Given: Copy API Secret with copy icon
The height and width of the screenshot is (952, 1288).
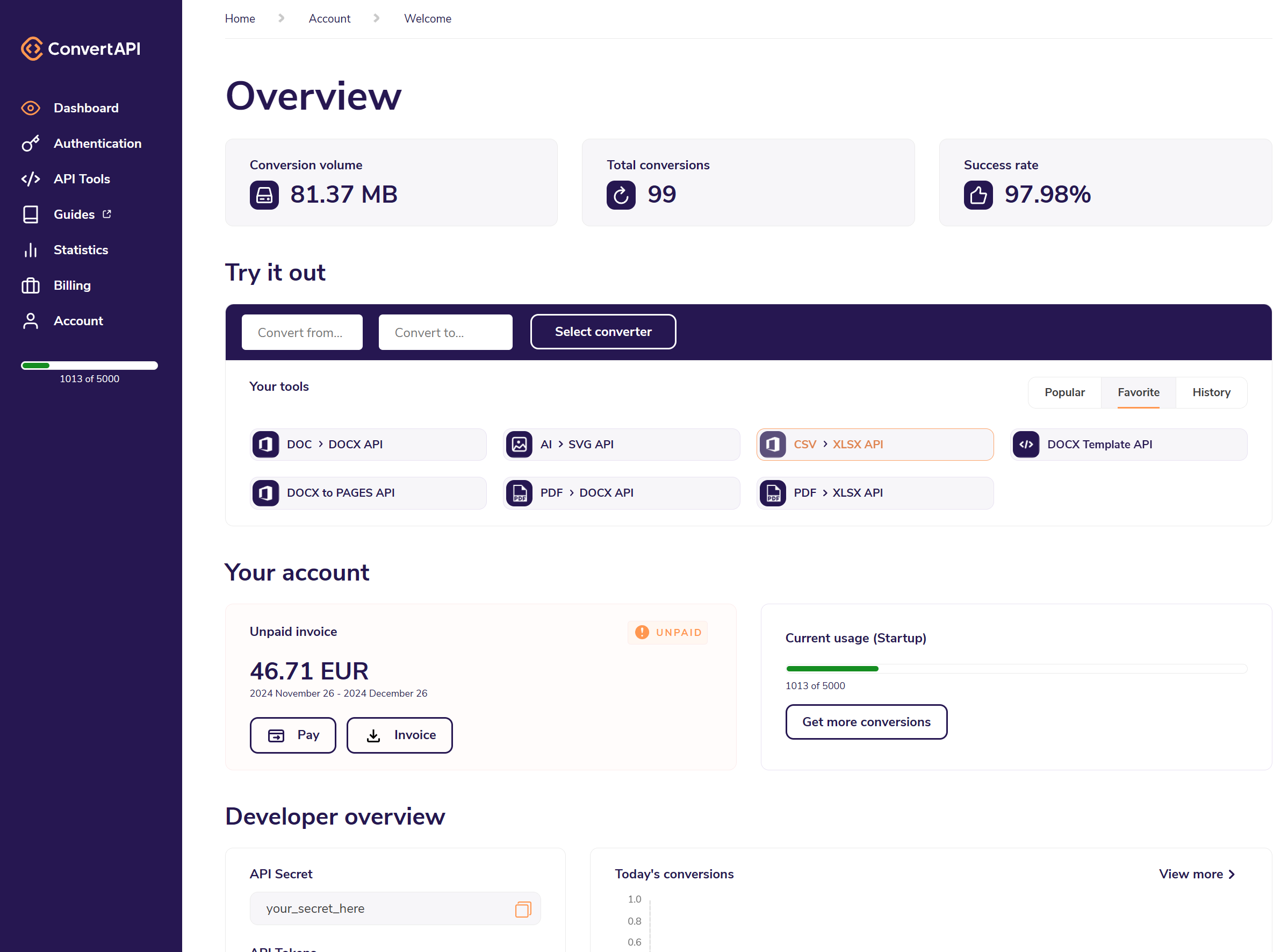Looking at the screenshot, I should [522, 910].
